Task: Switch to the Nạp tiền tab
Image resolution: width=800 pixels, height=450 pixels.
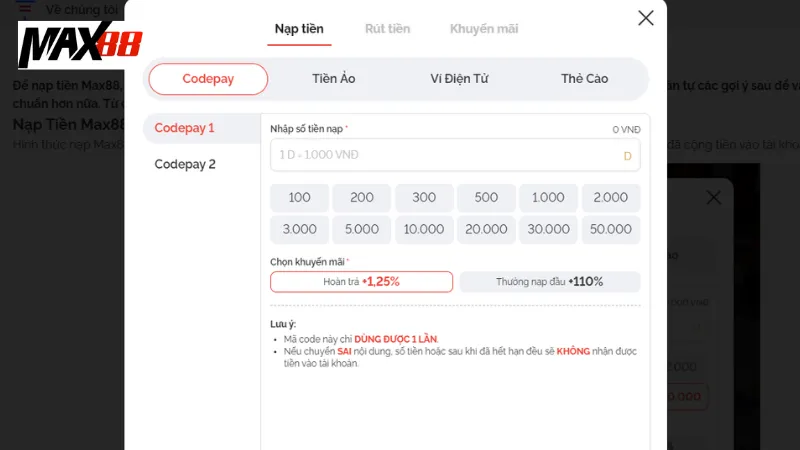Action: click(299, 29)
